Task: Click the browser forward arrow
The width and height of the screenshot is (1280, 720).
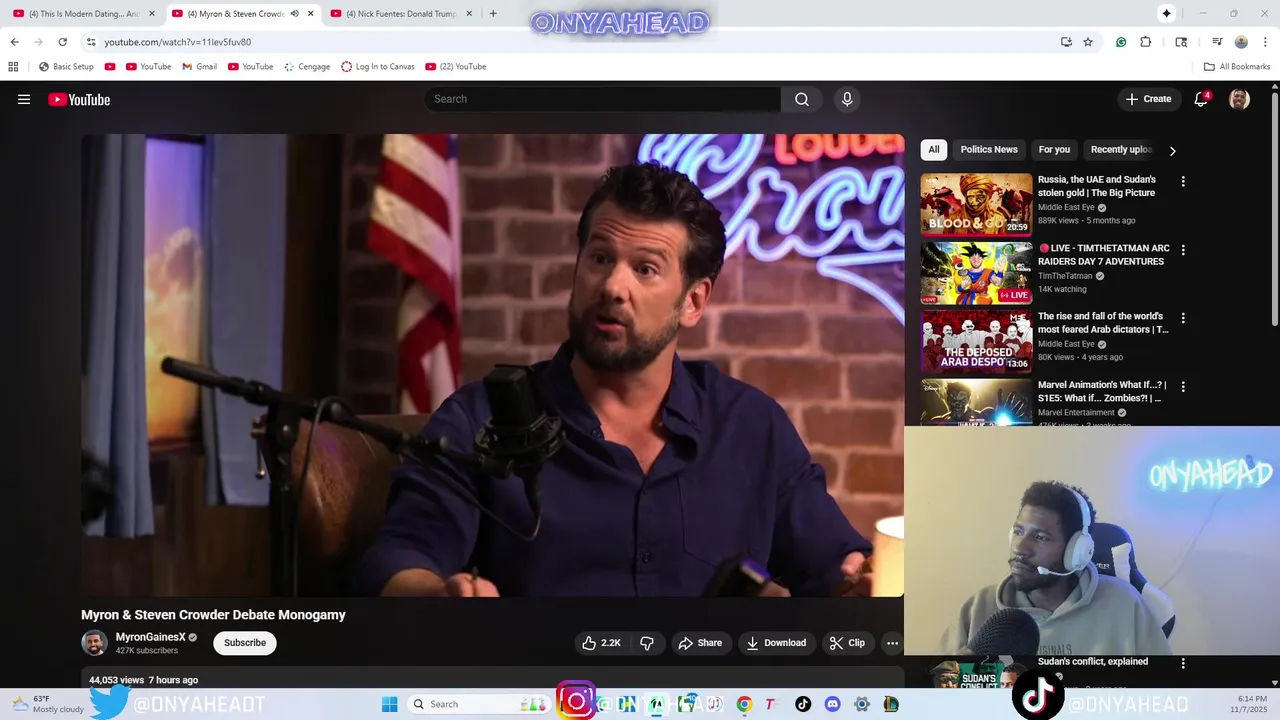Action: click(x=38, y=42)
